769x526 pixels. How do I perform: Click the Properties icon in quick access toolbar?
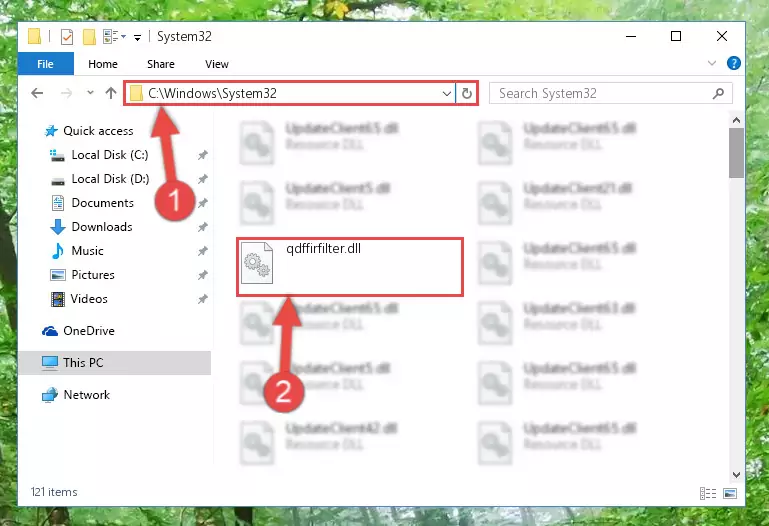(67, 36)
